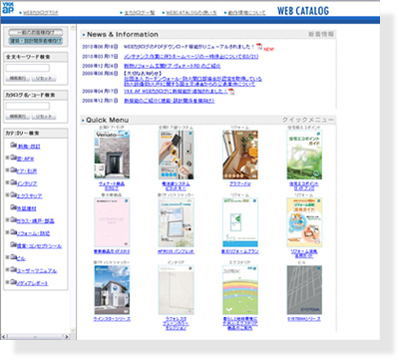Click the ドア・引戸 folder icon
Image resolution: width=400 pixels, height=360 pixels.
tap(13, 170)
